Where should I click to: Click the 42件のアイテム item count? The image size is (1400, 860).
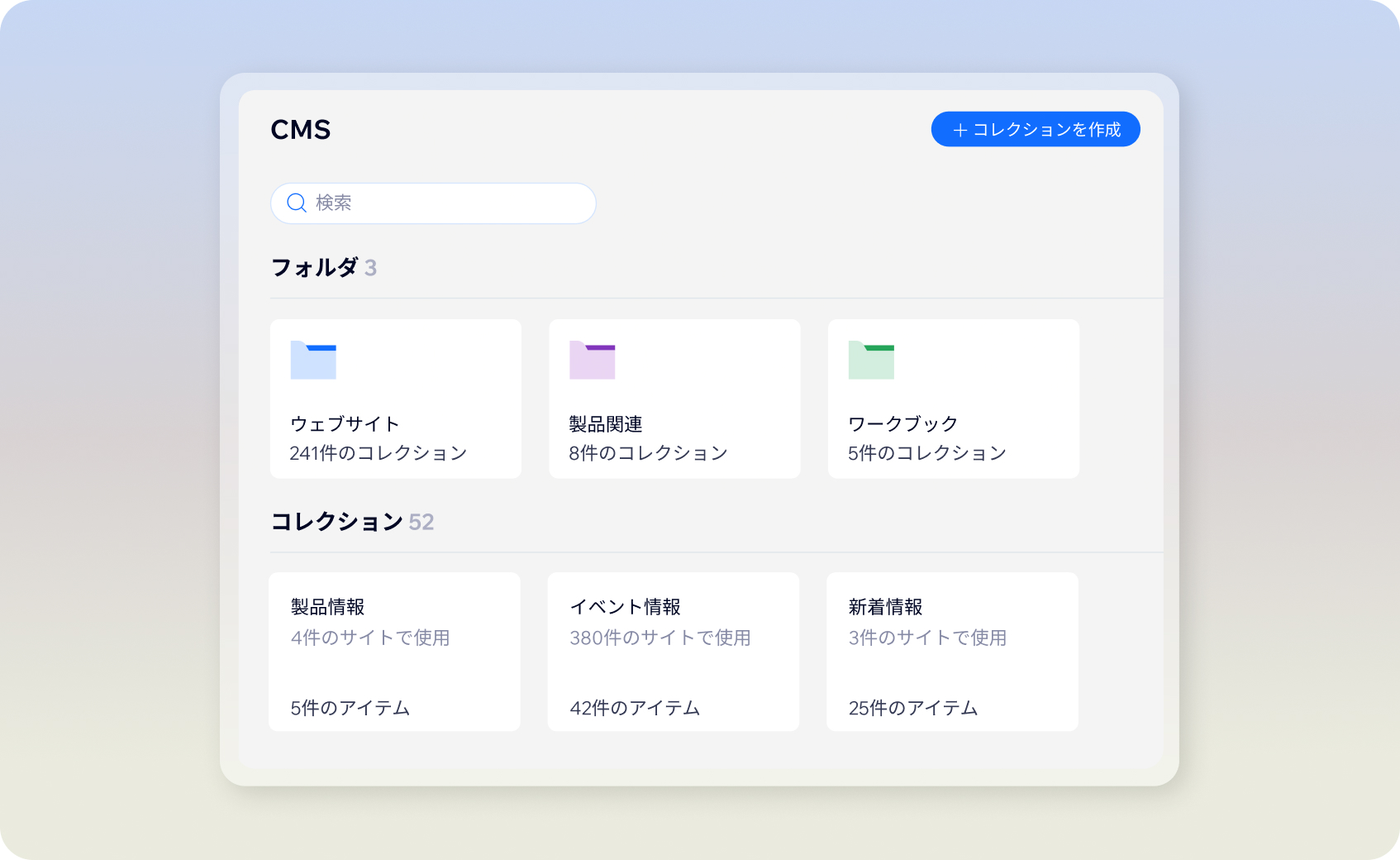(x=635, y=708)
